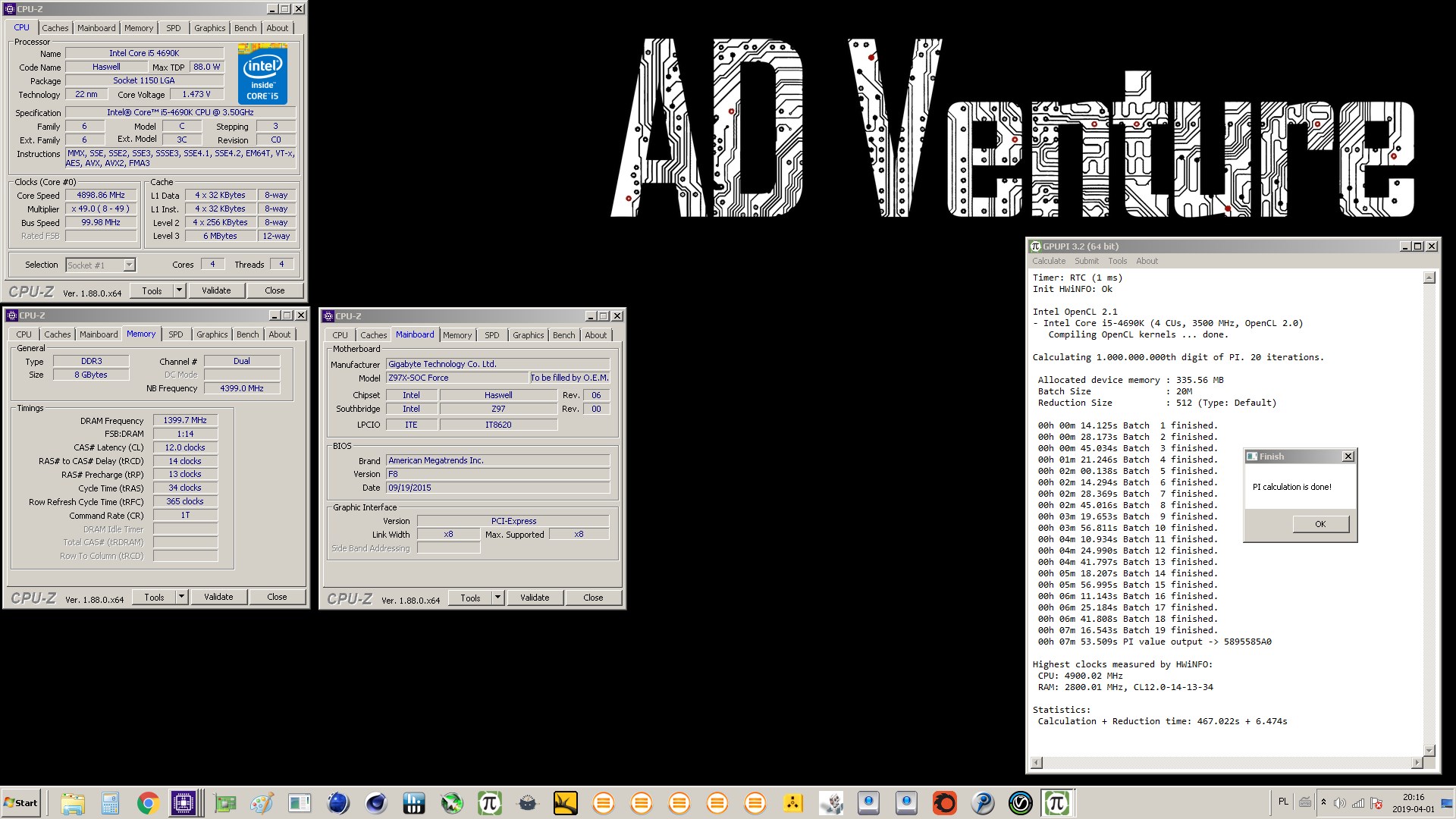
Task: Click the Core Speed 4898.86 MHz value
Action: pos(101,195)
